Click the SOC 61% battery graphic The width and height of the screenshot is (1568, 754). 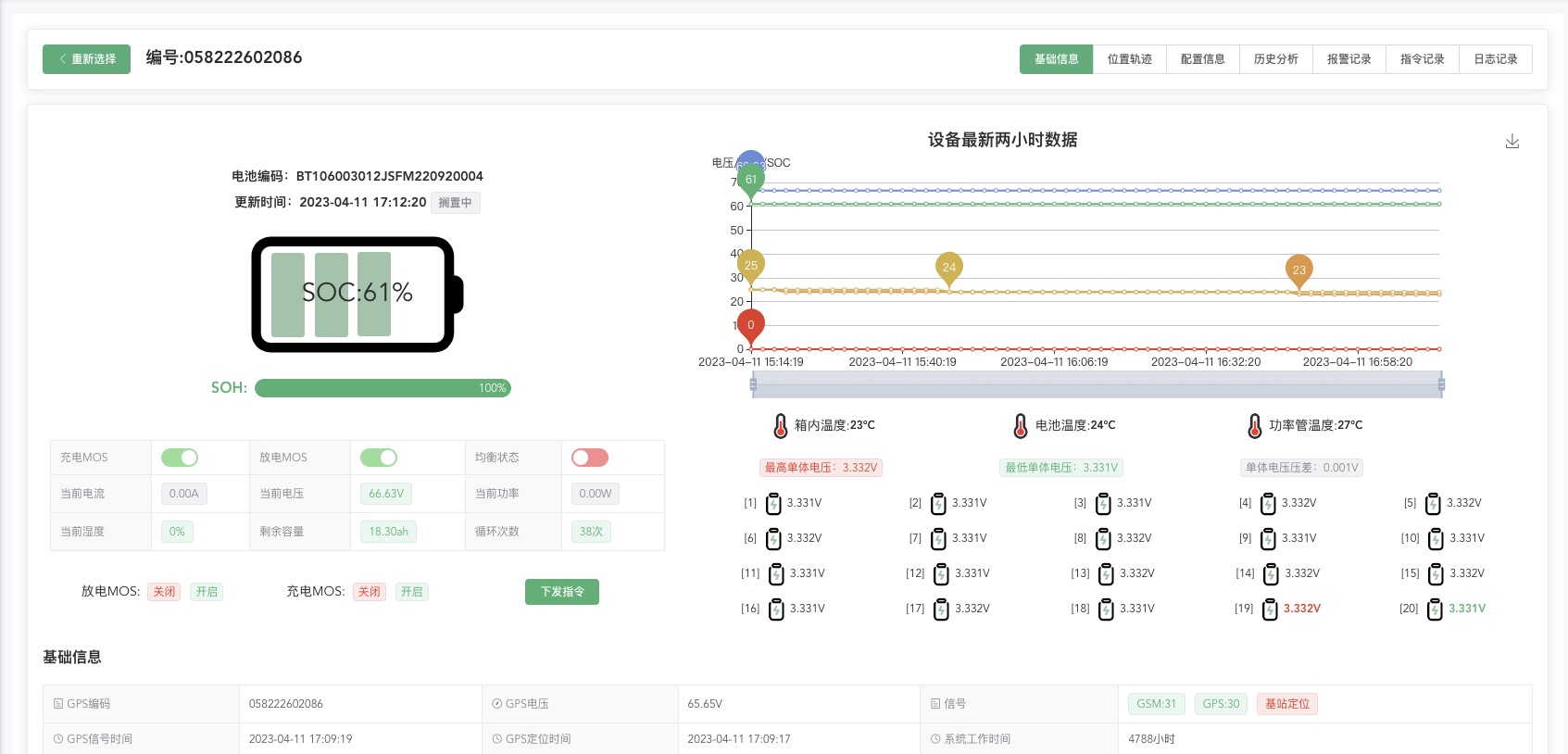(x=358, y=295)
